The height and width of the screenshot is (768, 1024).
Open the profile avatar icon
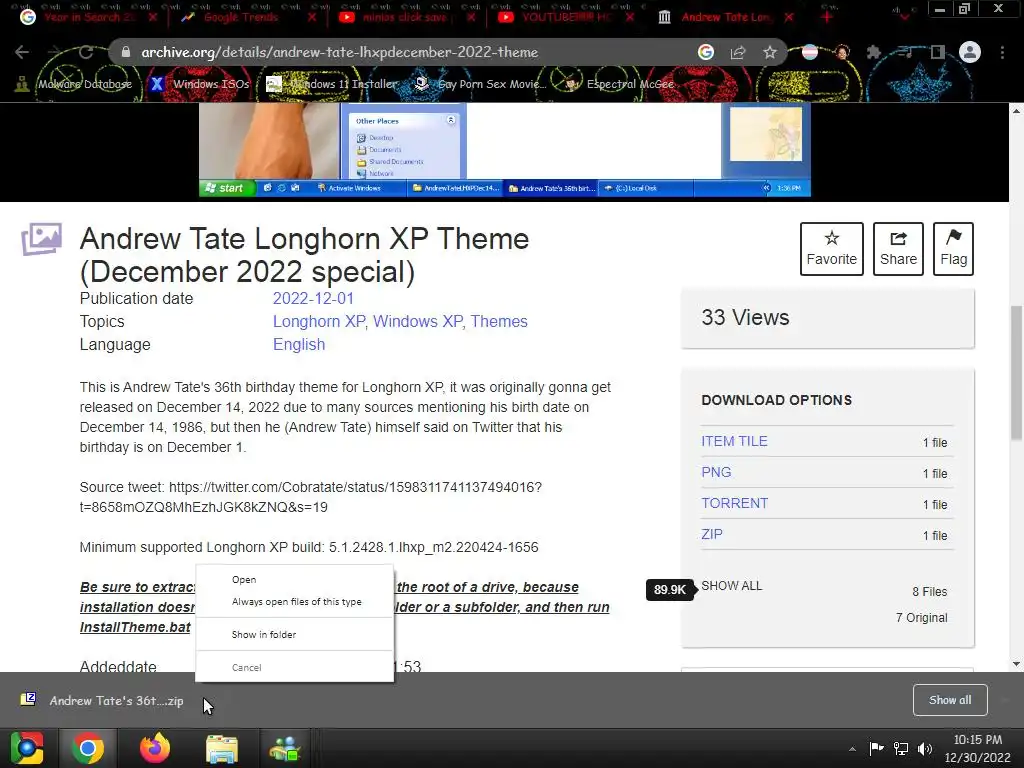point(970,52)
